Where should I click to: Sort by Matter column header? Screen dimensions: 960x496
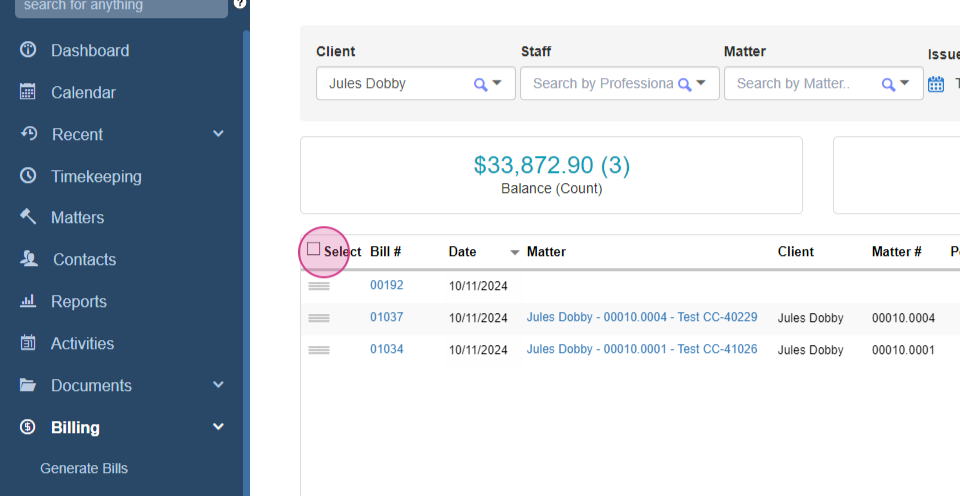pos(546,252)
